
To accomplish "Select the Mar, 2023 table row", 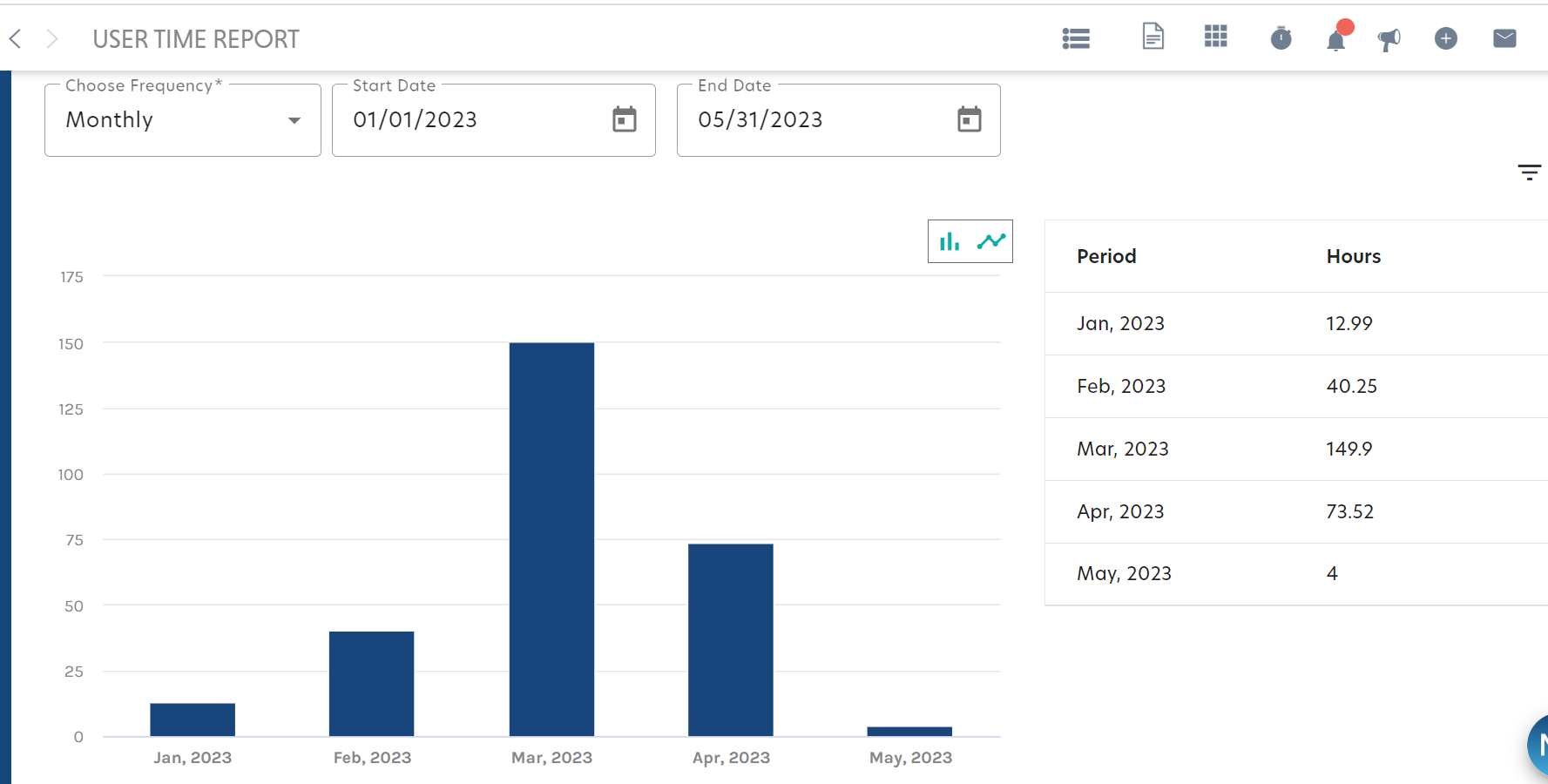I will point(1296,449).
